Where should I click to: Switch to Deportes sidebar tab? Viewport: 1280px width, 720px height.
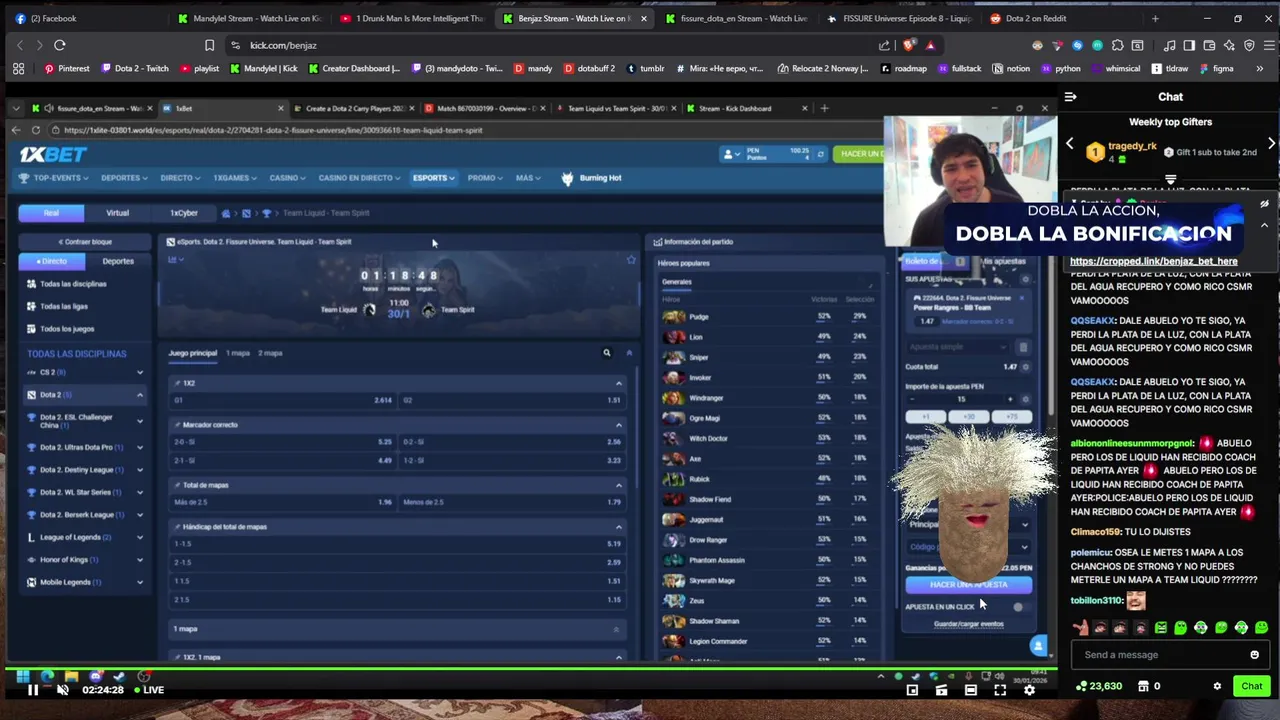point(117,261)
